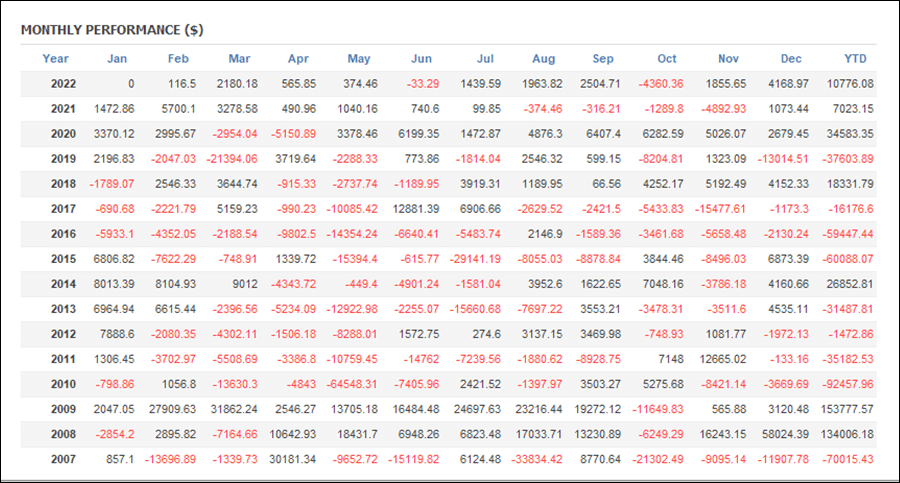This screenshot has width=900, height=483.
Task: Click the 2014 Mar value 9012
Action: point(245,284)
